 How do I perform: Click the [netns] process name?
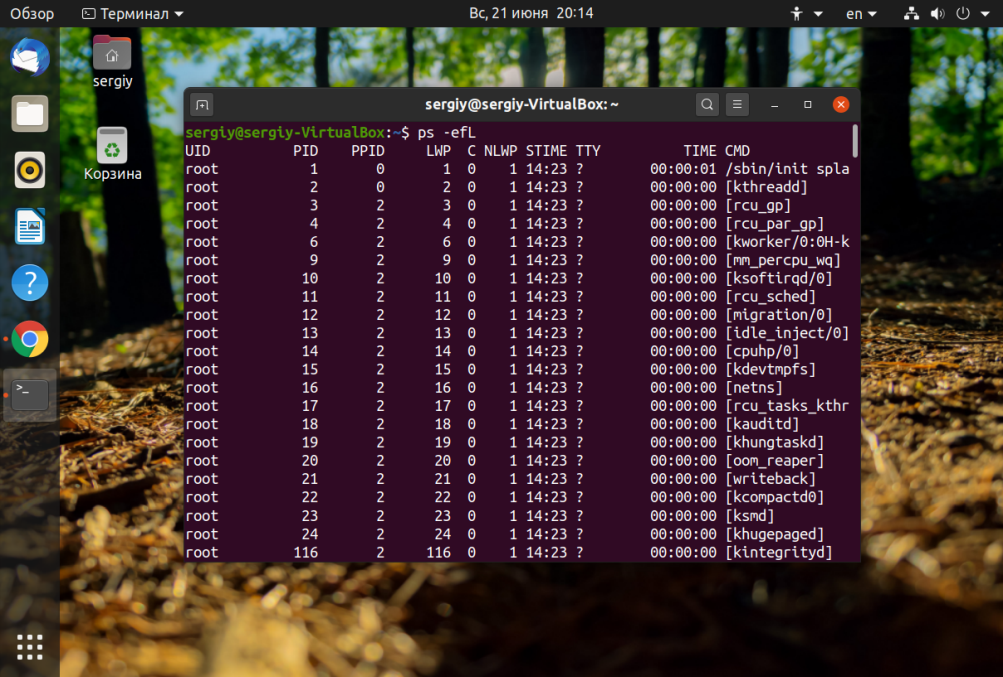(754, 388)
